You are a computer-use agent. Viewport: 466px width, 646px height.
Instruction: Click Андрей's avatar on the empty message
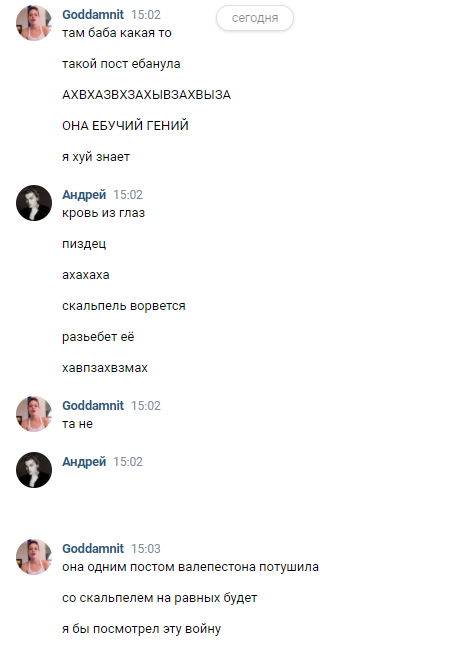tap(34, 470)
